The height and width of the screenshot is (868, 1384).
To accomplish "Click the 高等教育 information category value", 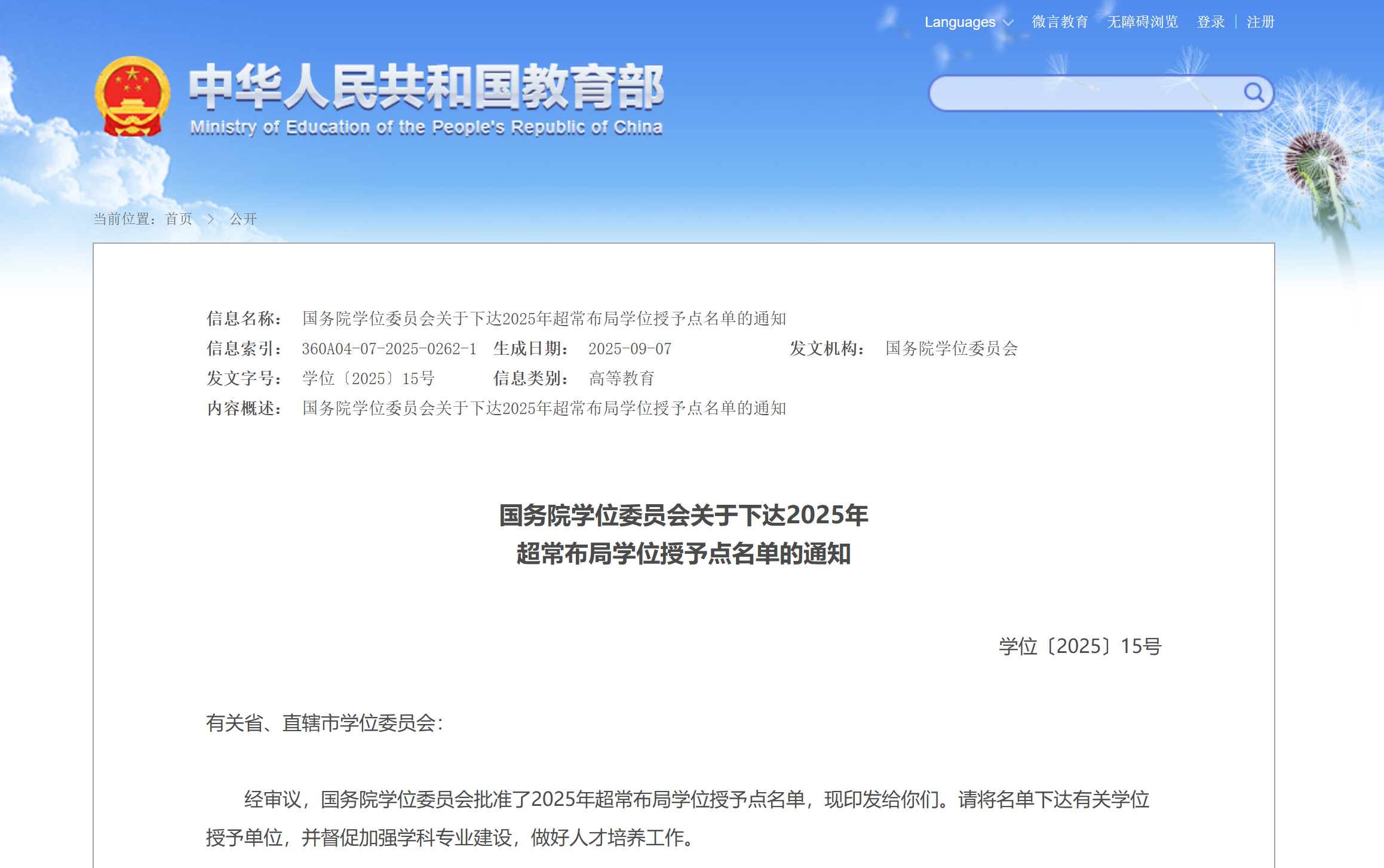I will [621, 378].
